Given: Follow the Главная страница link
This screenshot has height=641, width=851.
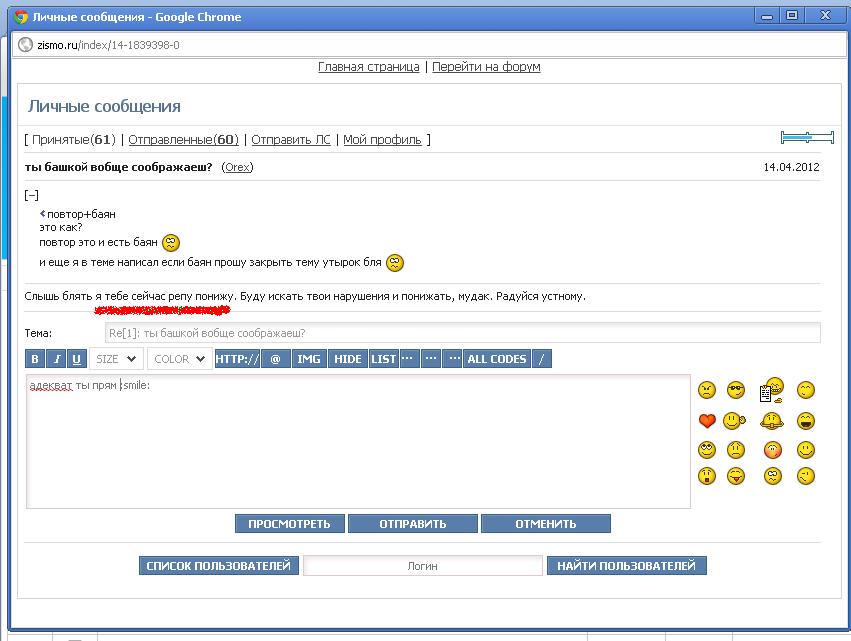Looking at the screenshot, I should [x=369, y=67].
